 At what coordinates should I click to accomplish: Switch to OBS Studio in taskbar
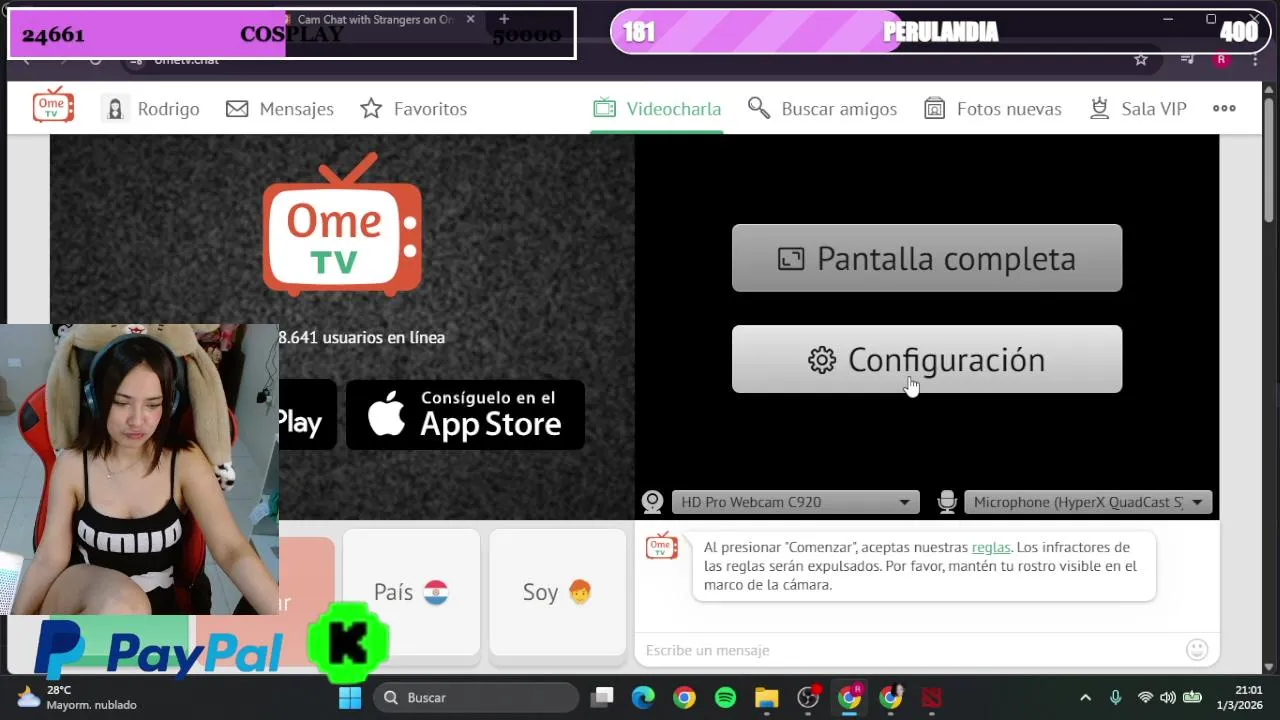[x=808, y=697]
